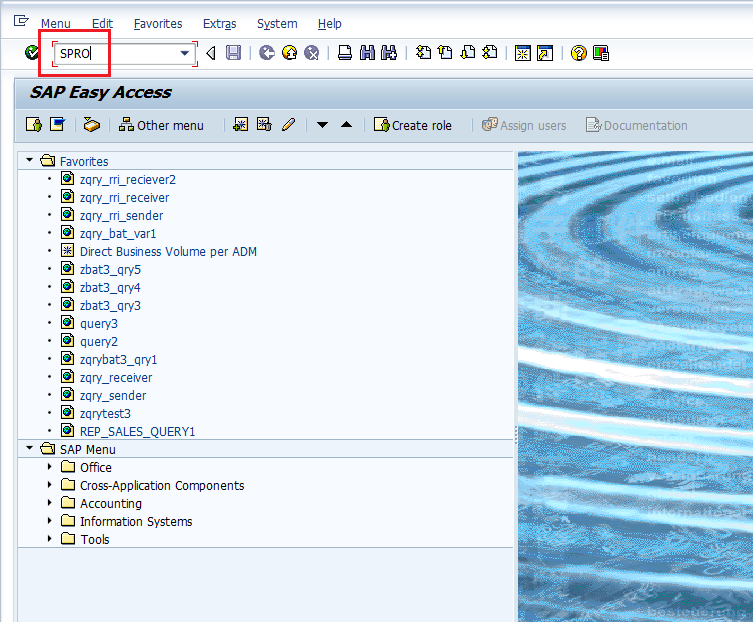This screenshot has width=753, height=622.
Task: Select zqry_rri_receiver favorite
Action: [x=124, y=197]
